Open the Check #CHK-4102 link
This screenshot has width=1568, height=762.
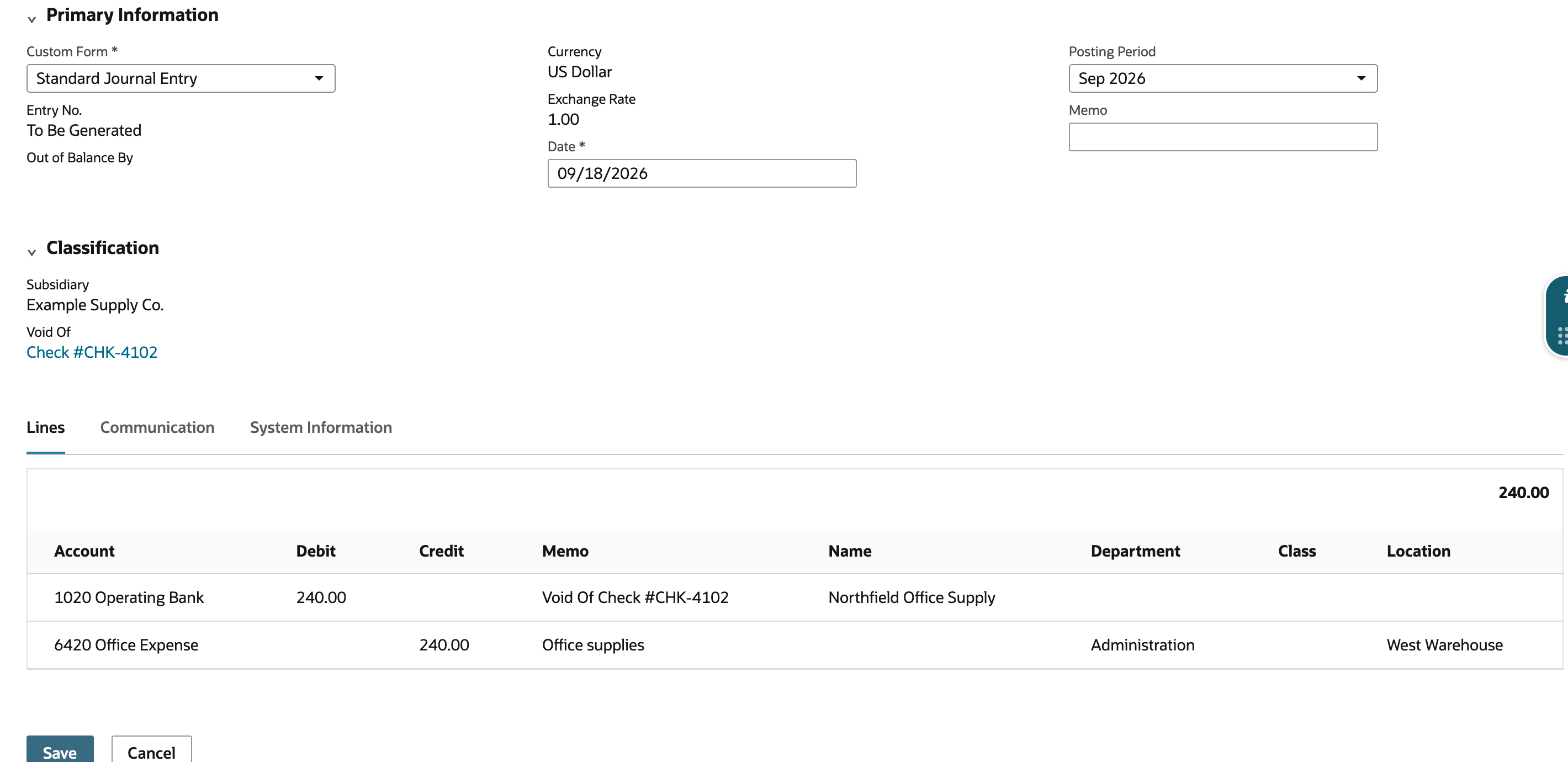92,352
